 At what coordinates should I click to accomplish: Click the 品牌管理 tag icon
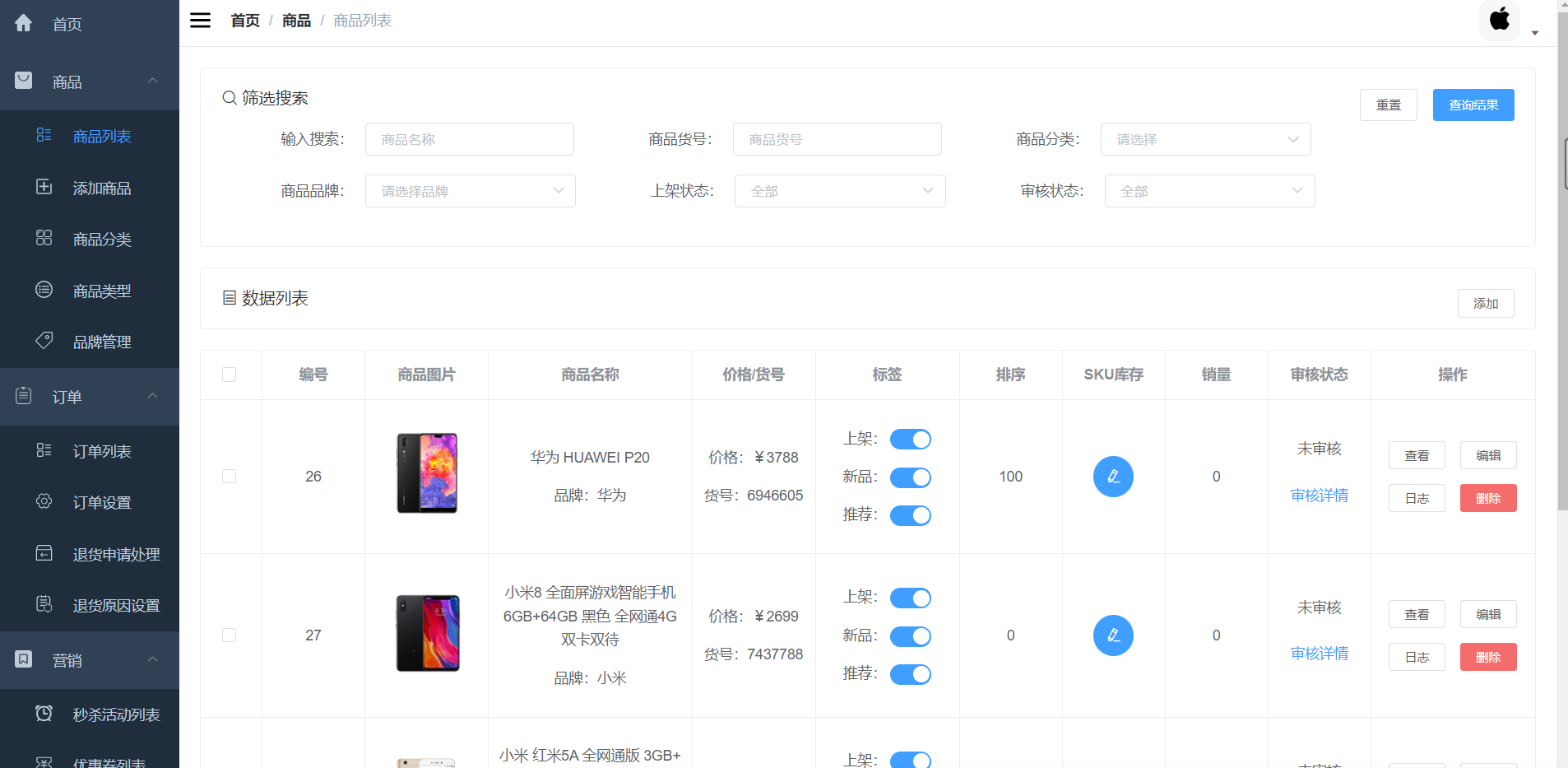point(44,340)
